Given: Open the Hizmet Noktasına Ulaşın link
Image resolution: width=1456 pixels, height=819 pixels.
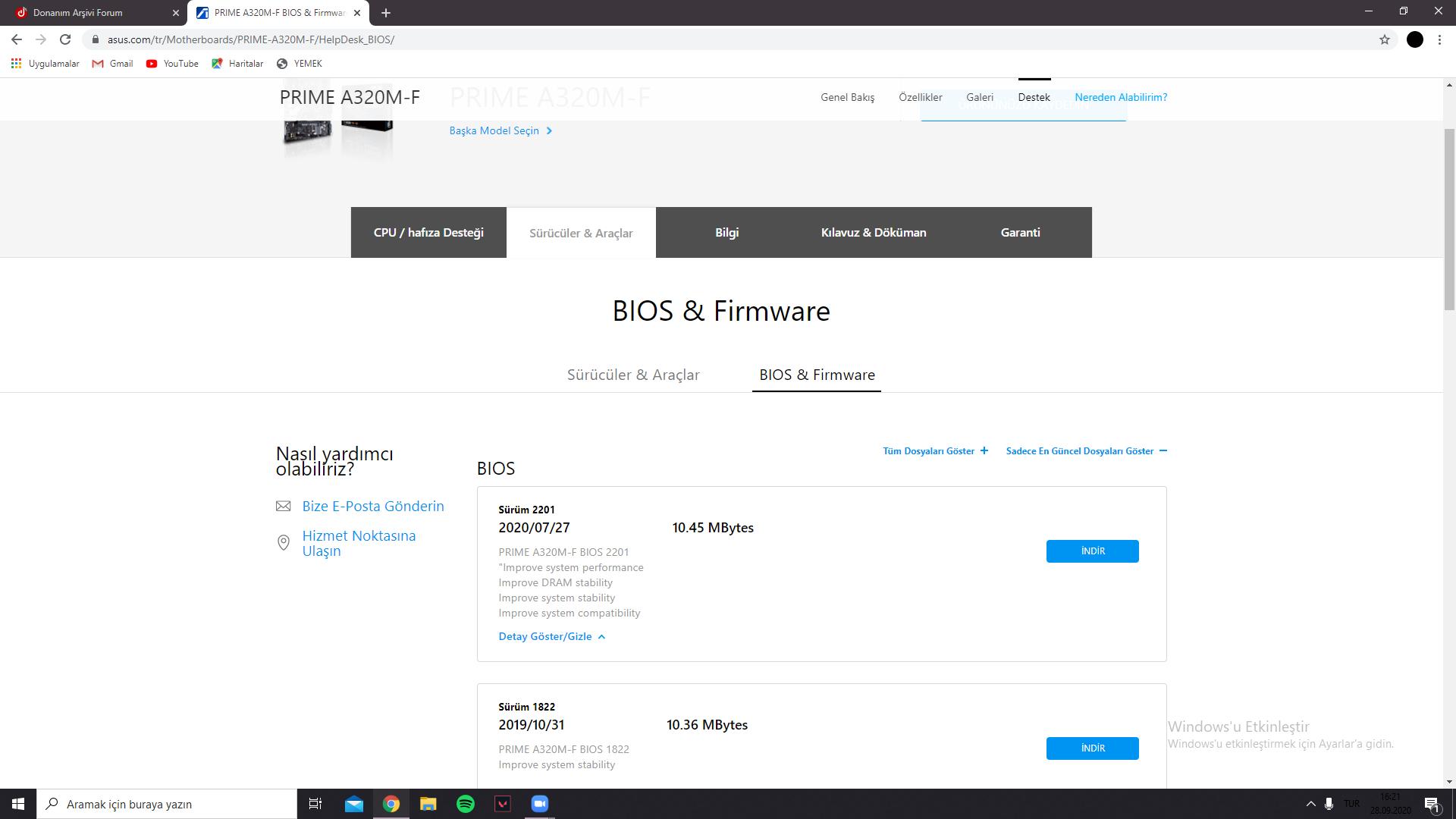Looking at the screenshot, I should pyautogui.click(x=359, y=543).
